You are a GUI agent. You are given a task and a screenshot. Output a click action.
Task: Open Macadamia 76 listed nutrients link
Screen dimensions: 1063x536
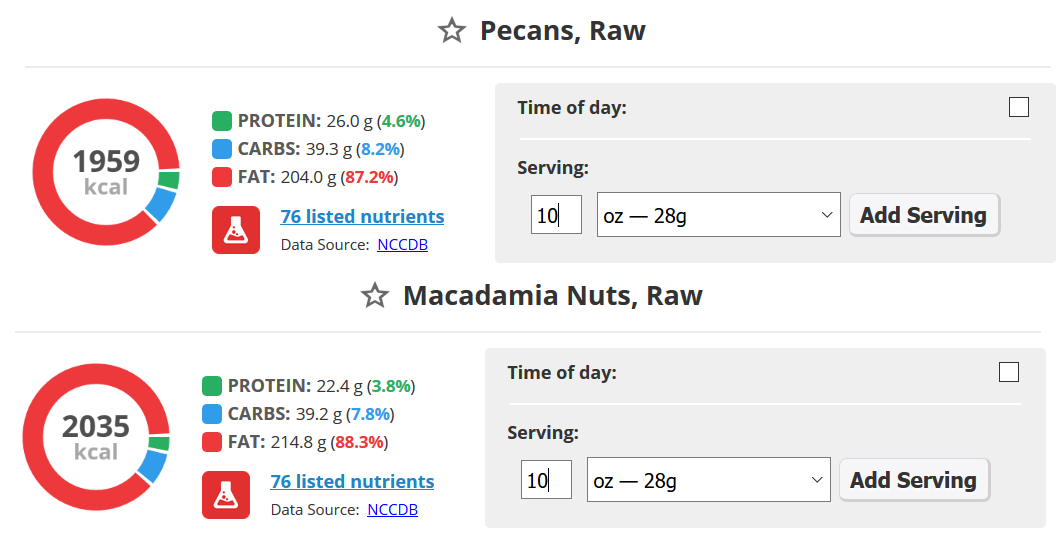click(352, 481)
